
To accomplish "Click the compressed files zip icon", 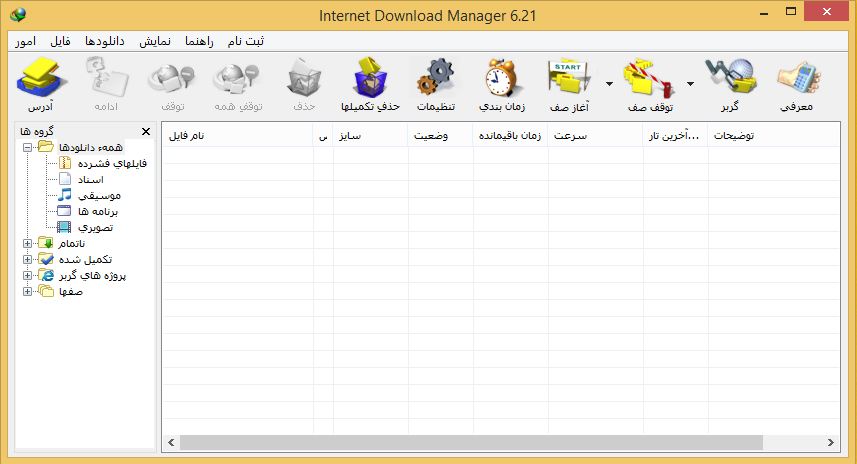I will [64, 163].
